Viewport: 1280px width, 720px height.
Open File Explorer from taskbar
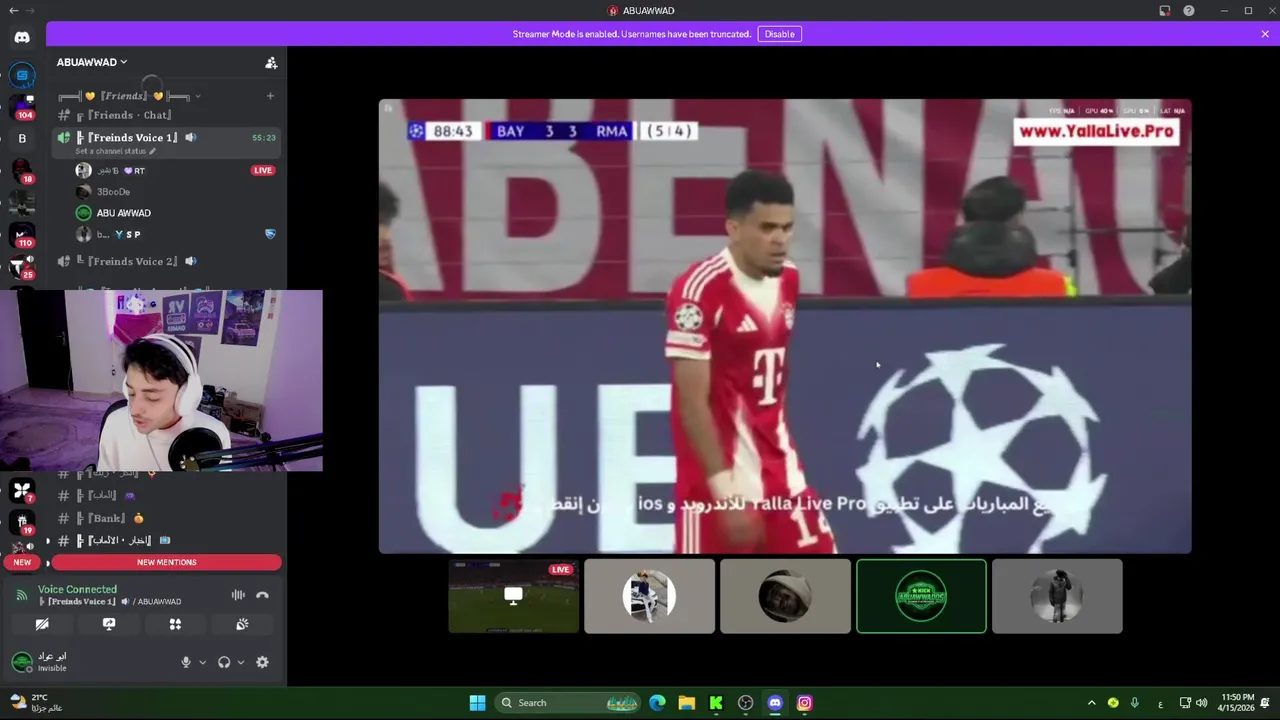[x=686, y=703]
